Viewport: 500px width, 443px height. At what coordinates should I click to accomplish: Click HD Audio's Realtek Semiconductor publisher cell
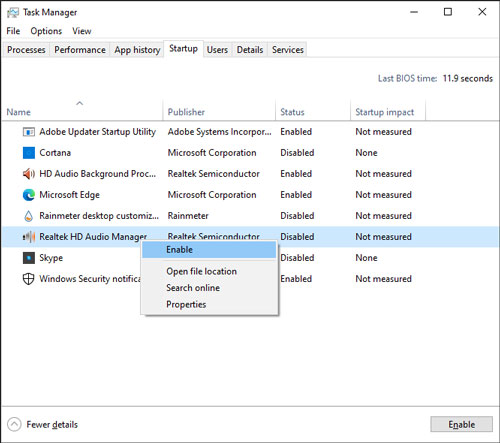point(213,174)
